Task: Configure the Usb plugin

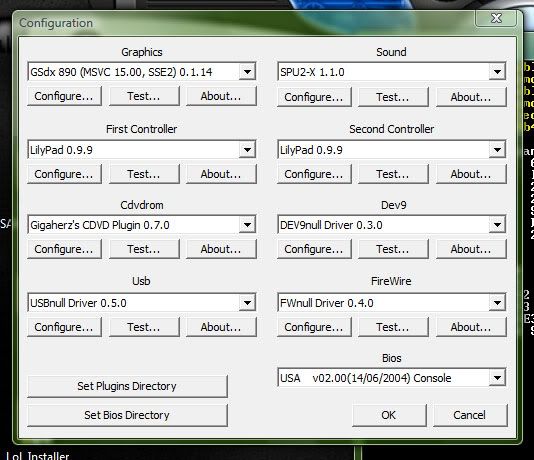Action: (64, 327)
